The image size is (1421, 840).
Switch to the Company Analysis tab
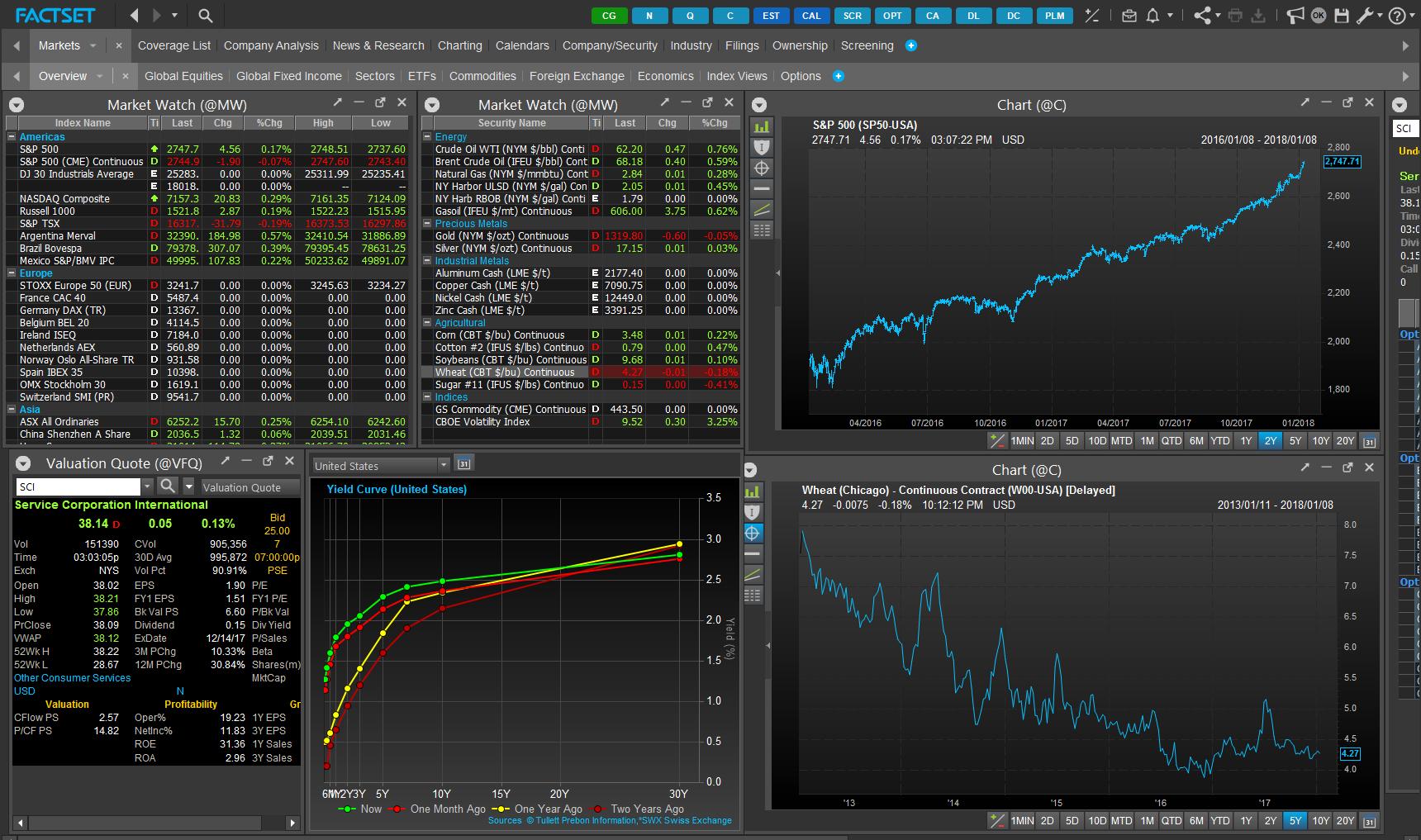(271, 45)
